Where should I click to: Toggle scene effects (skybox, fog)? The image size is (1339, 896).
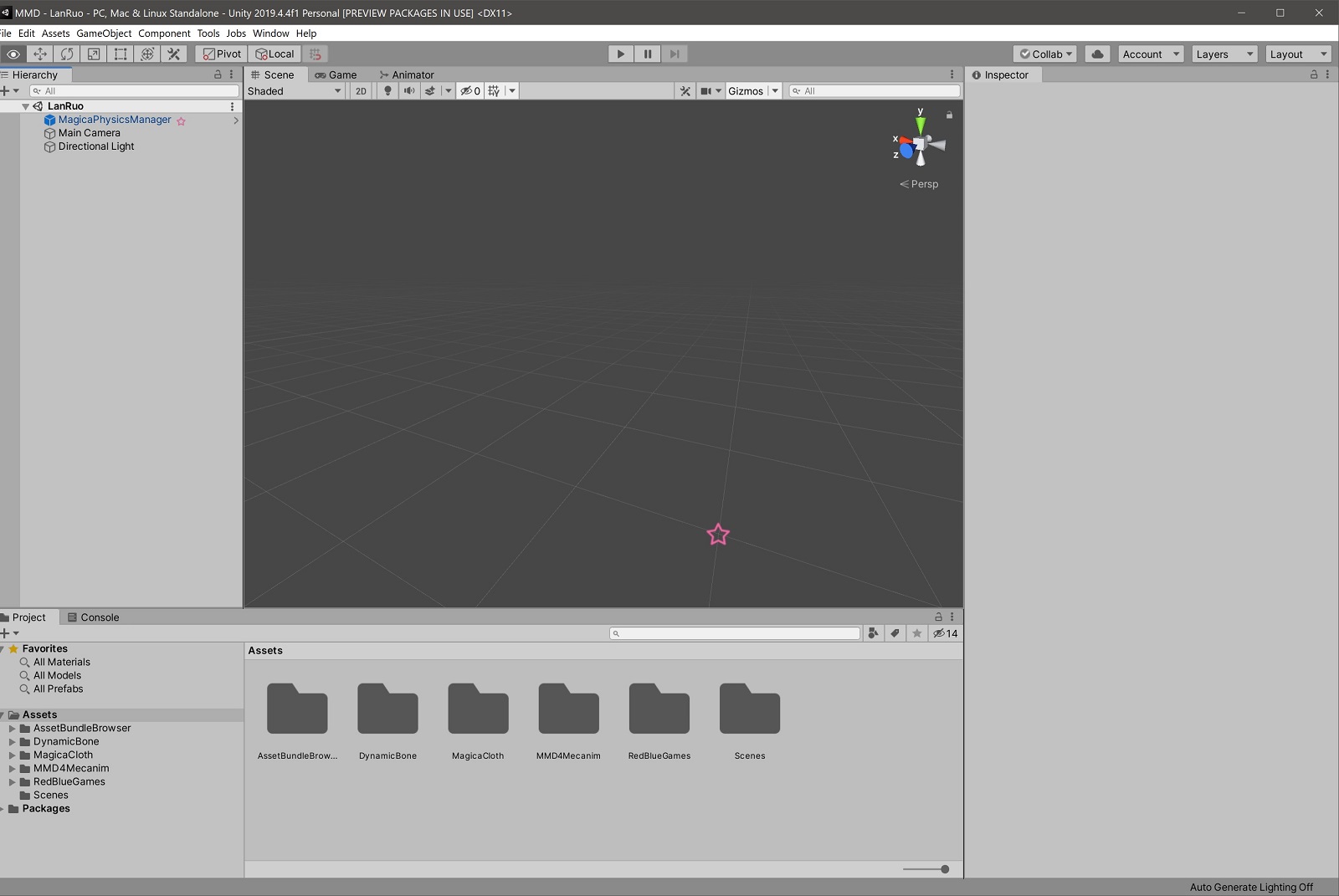tap(430, 91)
